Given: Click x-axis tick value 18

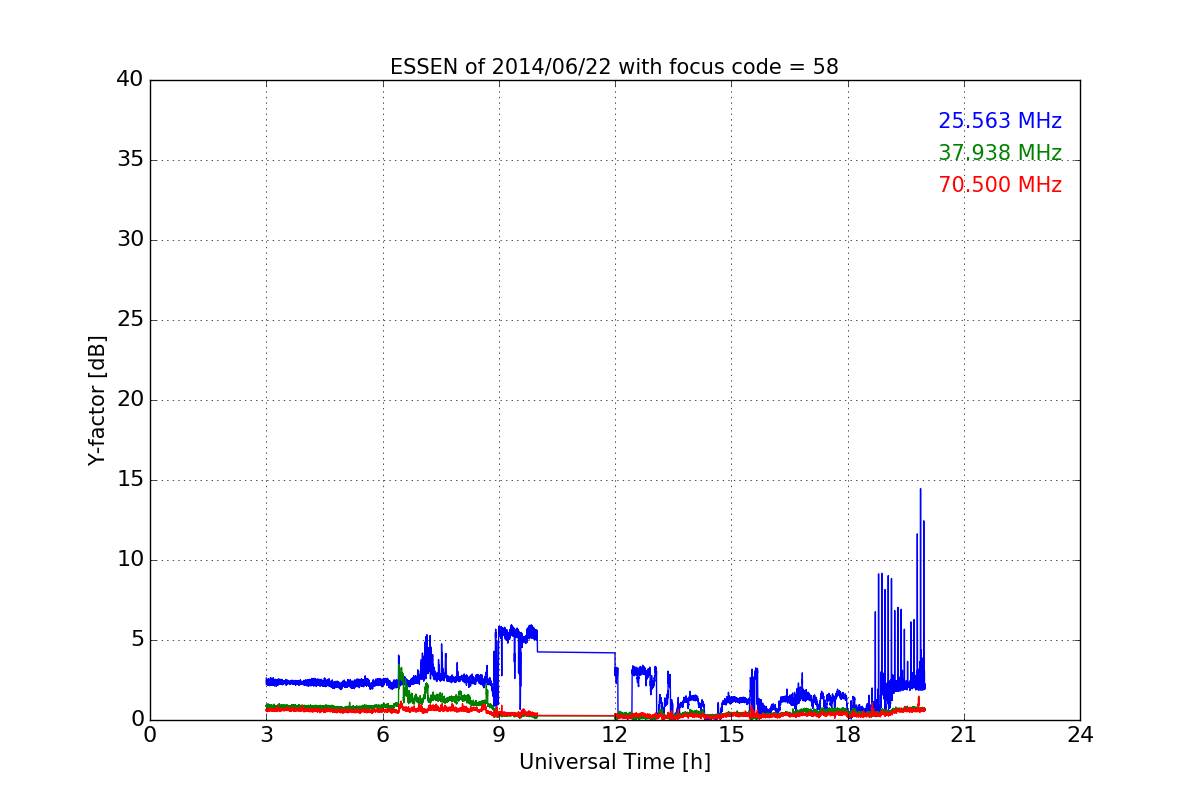Looking at the screenshot, I should pyautogui.click(x=847, y=735).
